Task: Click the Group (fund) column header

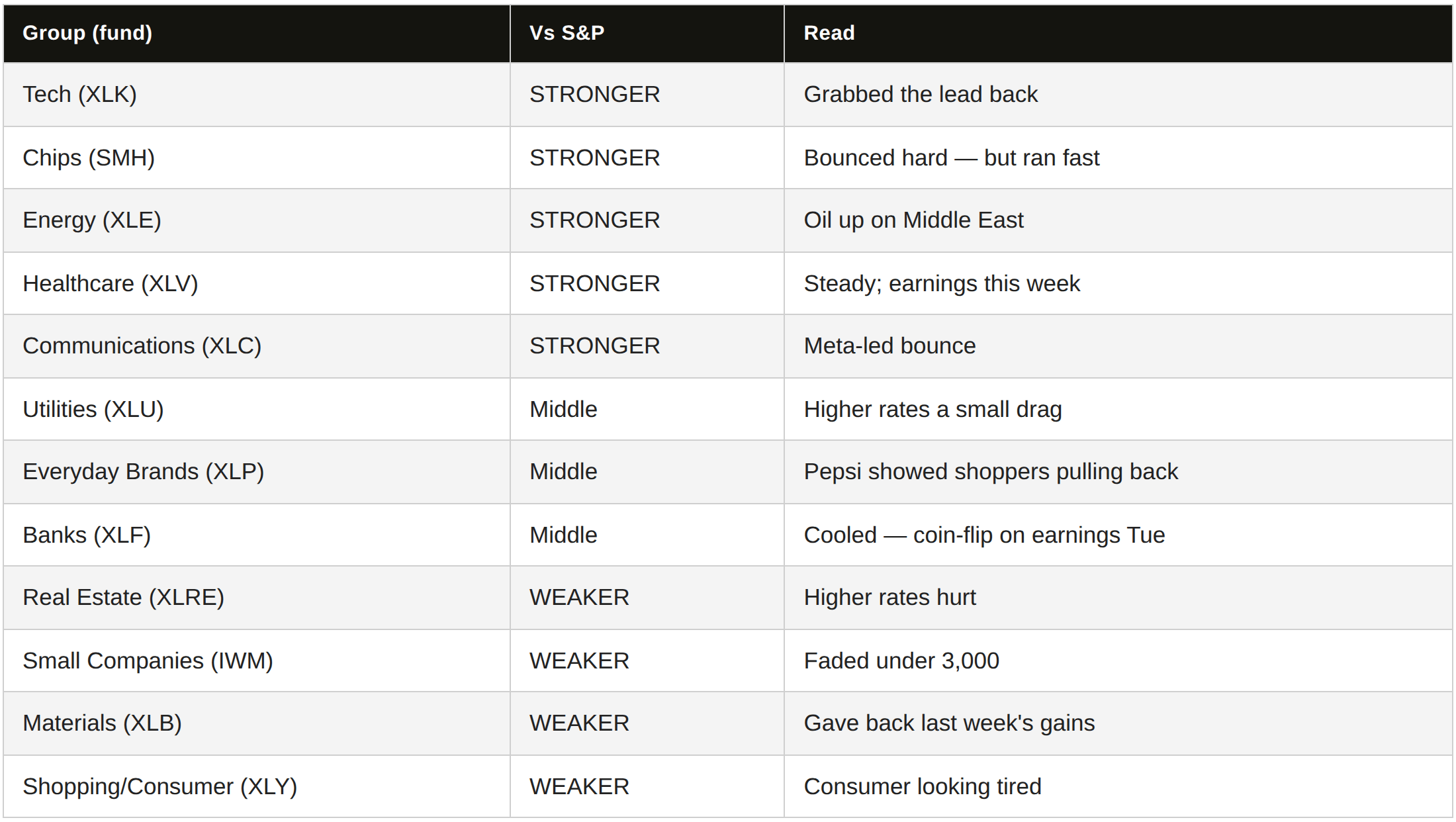Action: (x=257, y=33)
